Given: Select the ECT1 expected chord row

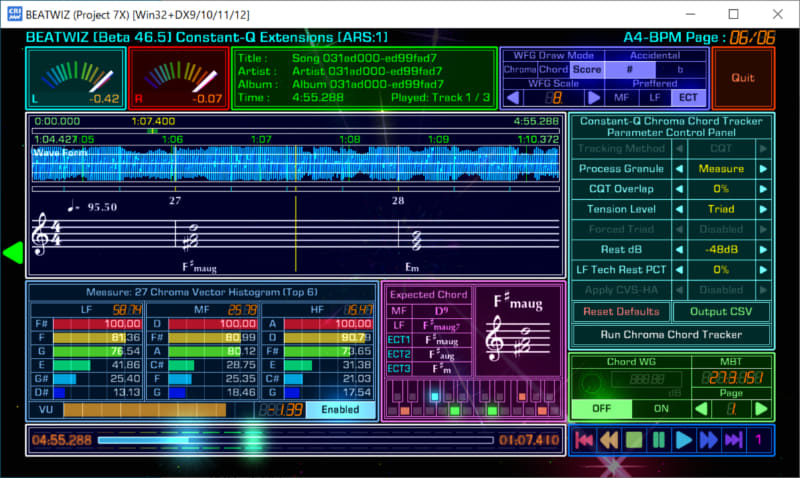Looking at the screenshot, I should (x=429, y=340).
